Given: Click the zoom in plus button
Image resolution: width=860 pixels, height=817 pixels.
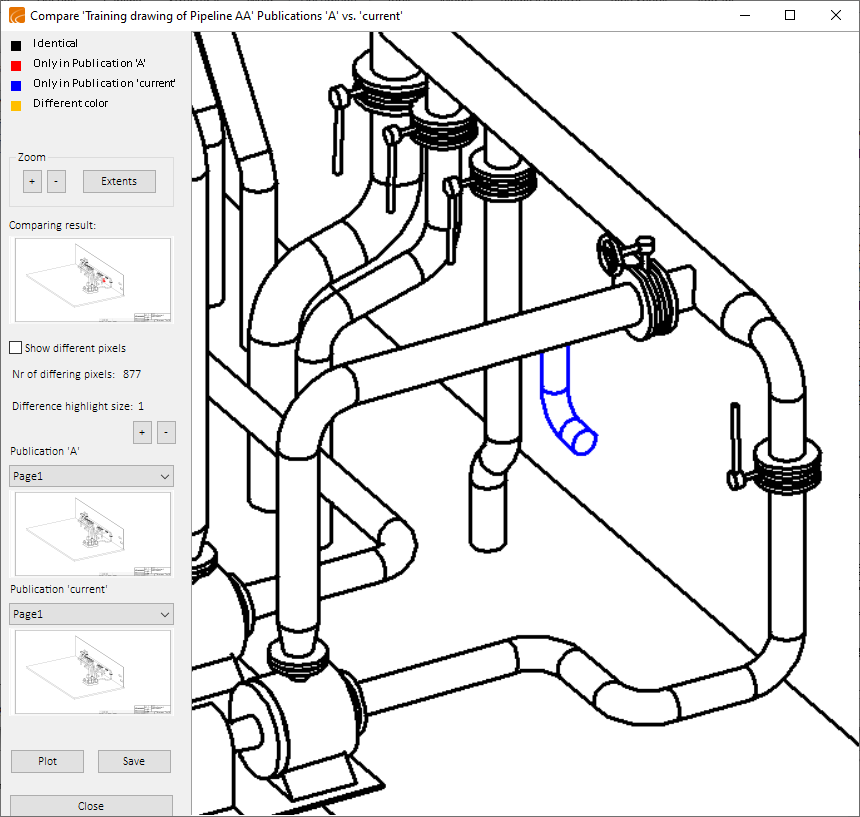Looking at the screenshot, I should click(32, 181).
